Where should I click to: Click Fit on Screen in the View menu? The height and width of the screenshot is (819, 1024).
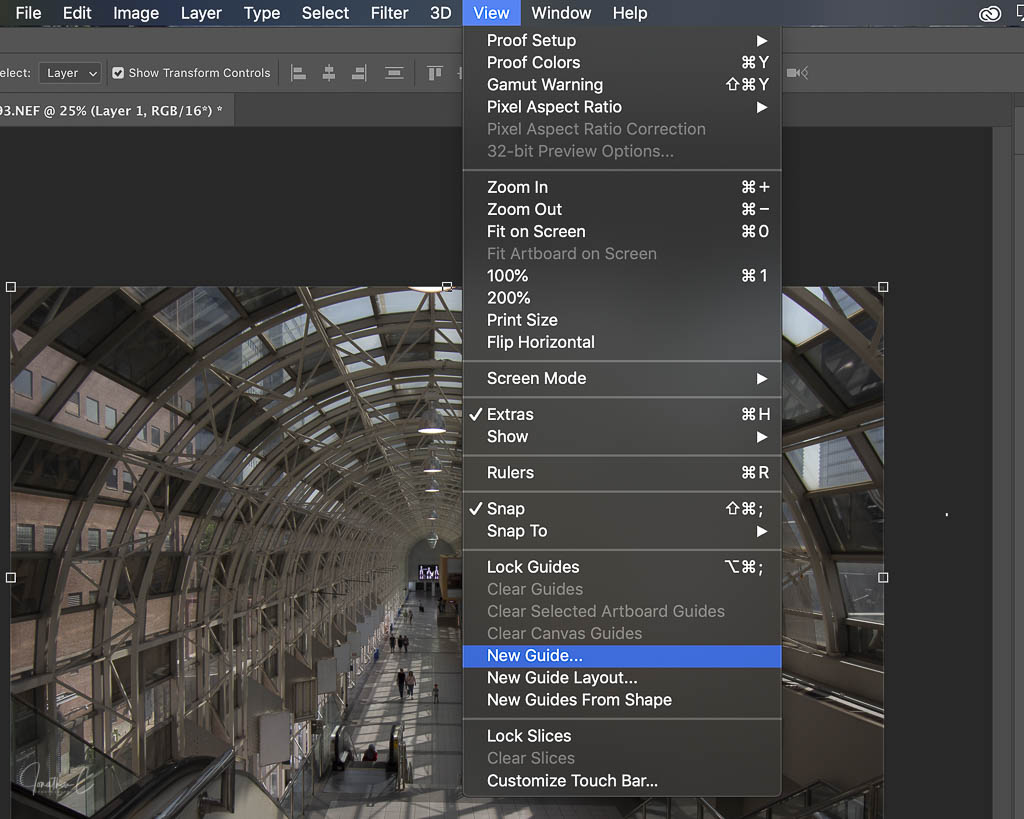point(537,231)
